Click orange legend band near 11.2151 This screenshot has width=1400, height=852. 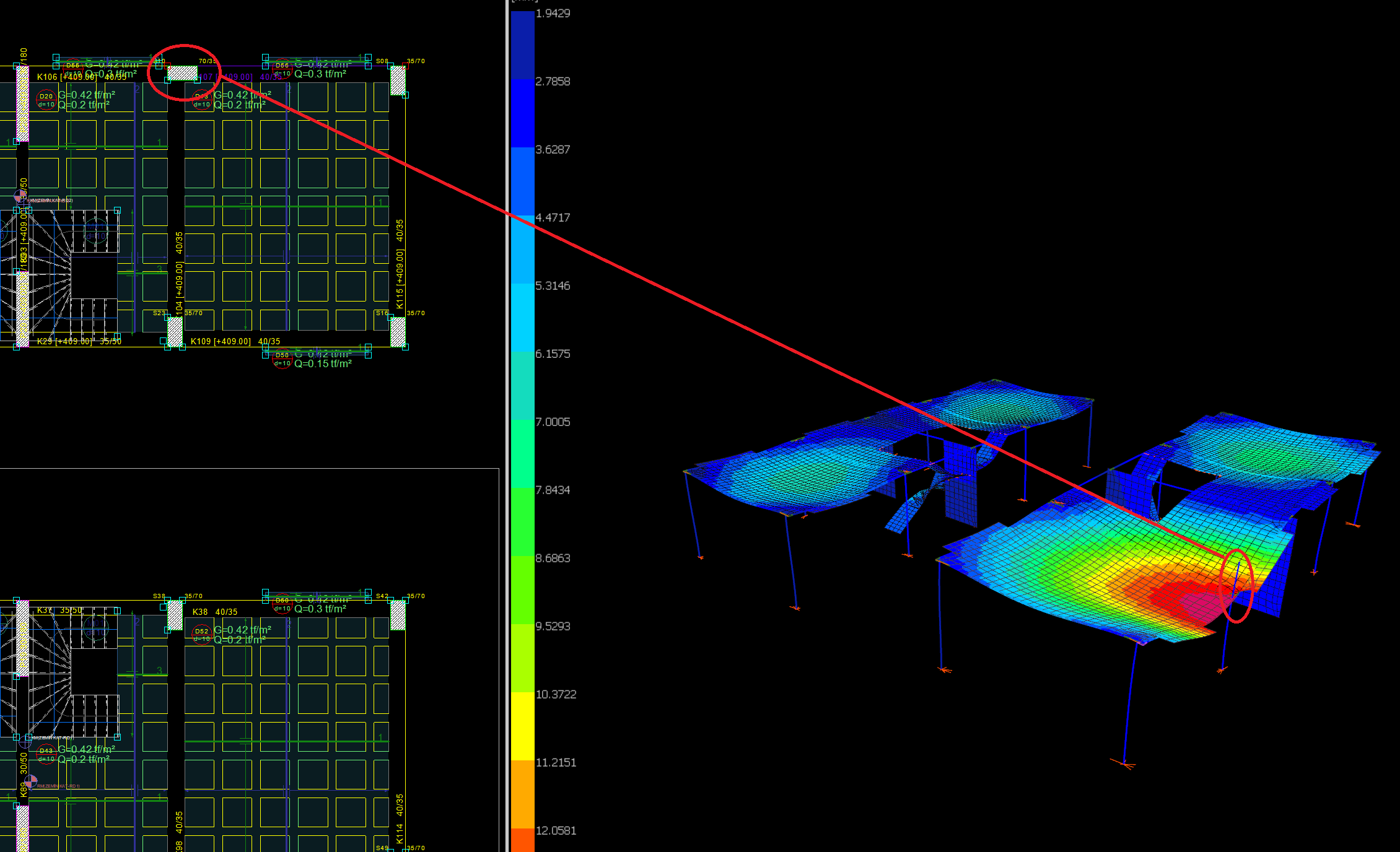(522, 794)
